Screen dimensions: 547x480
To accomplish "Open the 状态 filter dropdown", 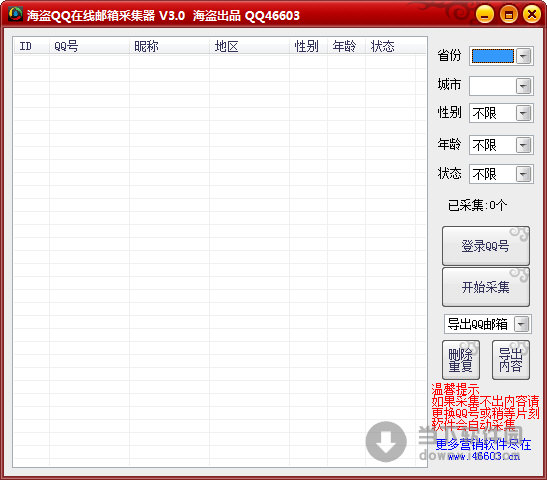I will tap(523, 174).
